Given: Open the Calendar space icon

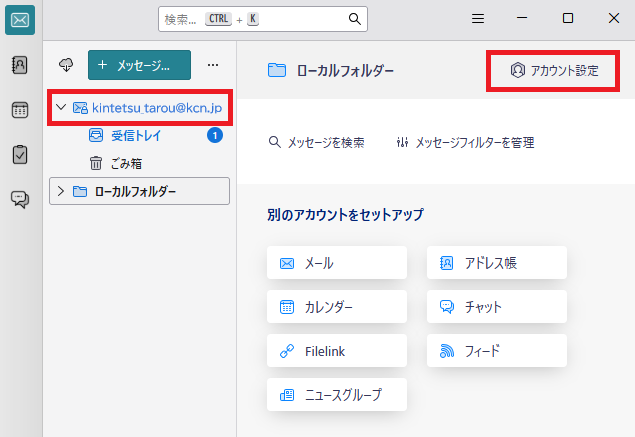Looking at the screenshot, I should 20,109.
